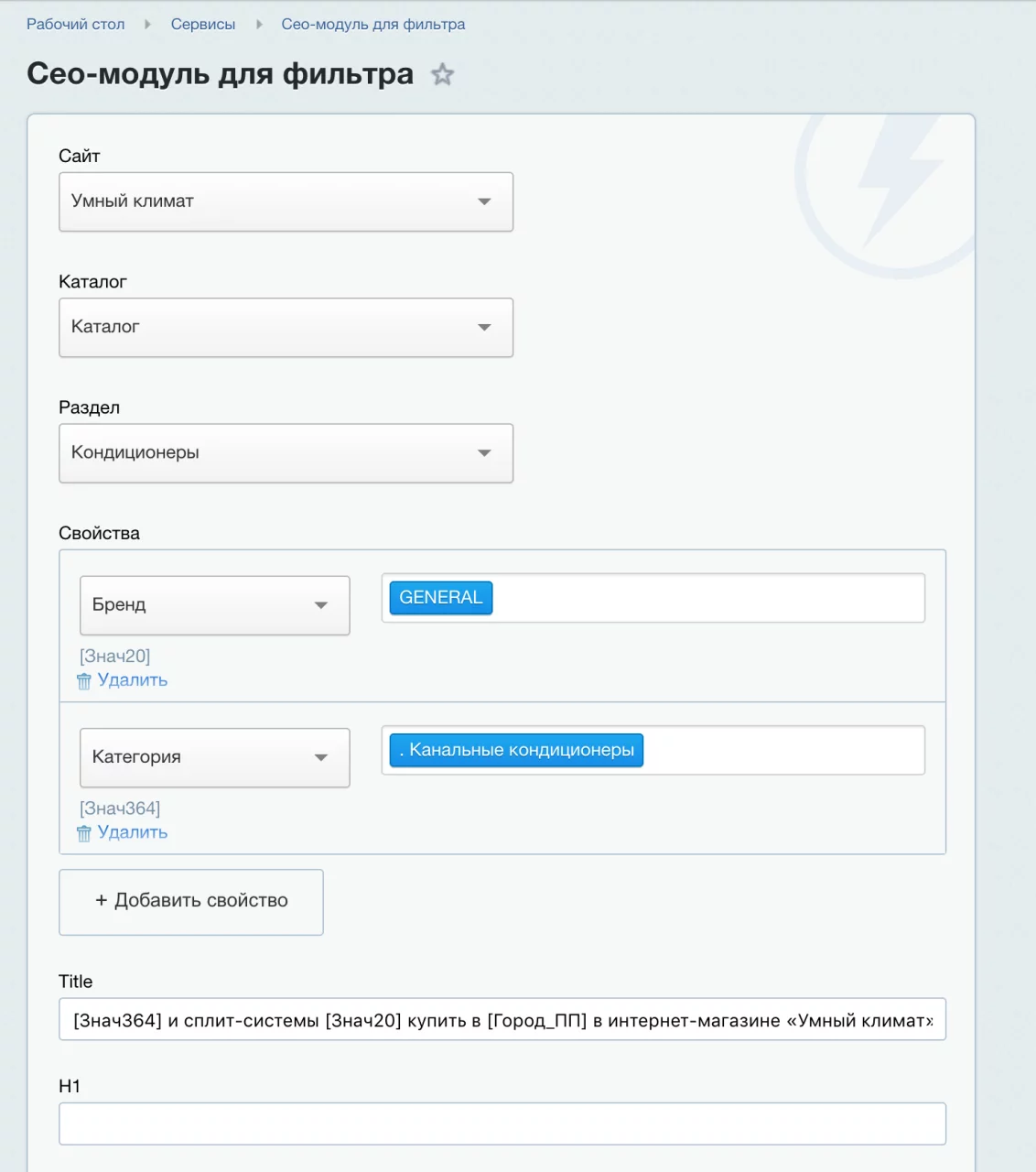This screenshot has height=1172, width=1036.
Task: Select the Канальные кондиционеры tag
Action: 516,750
